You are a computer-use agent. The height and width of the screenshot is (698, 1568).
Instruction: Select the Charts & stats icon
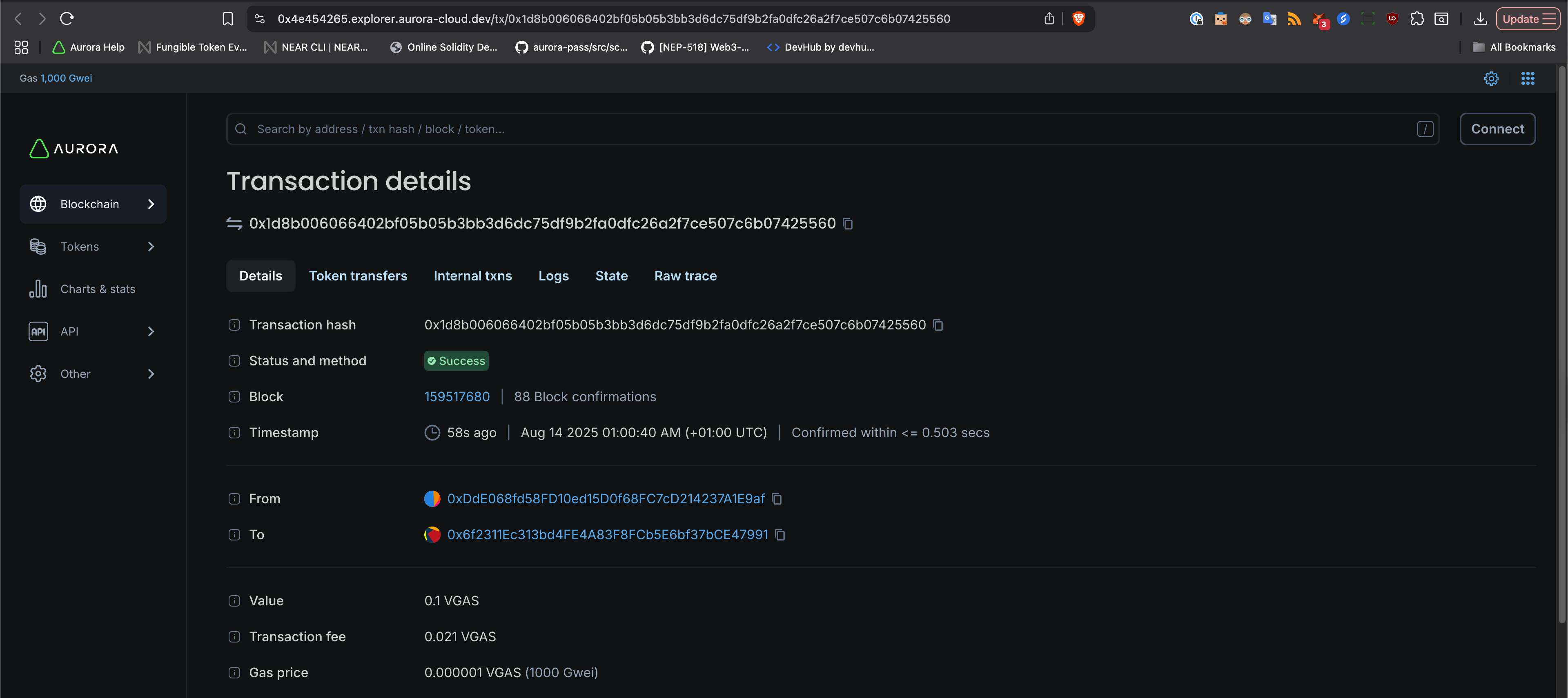point(38,289)
